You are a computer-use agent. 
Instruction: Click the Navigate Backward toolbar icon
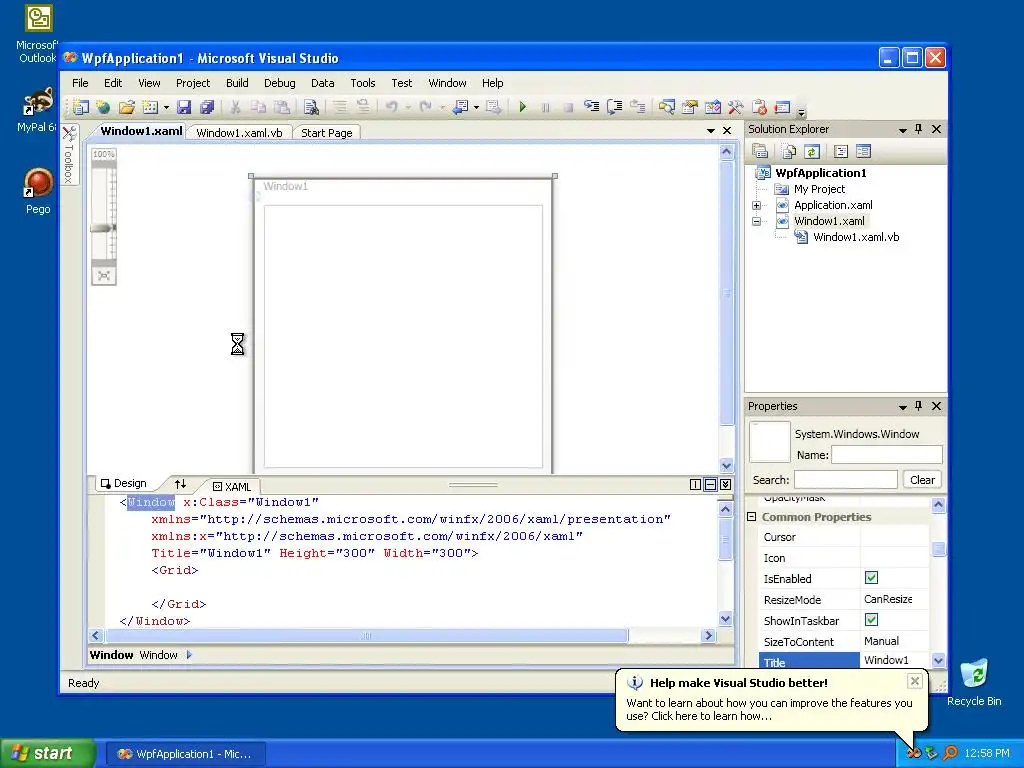pos(460,107)
